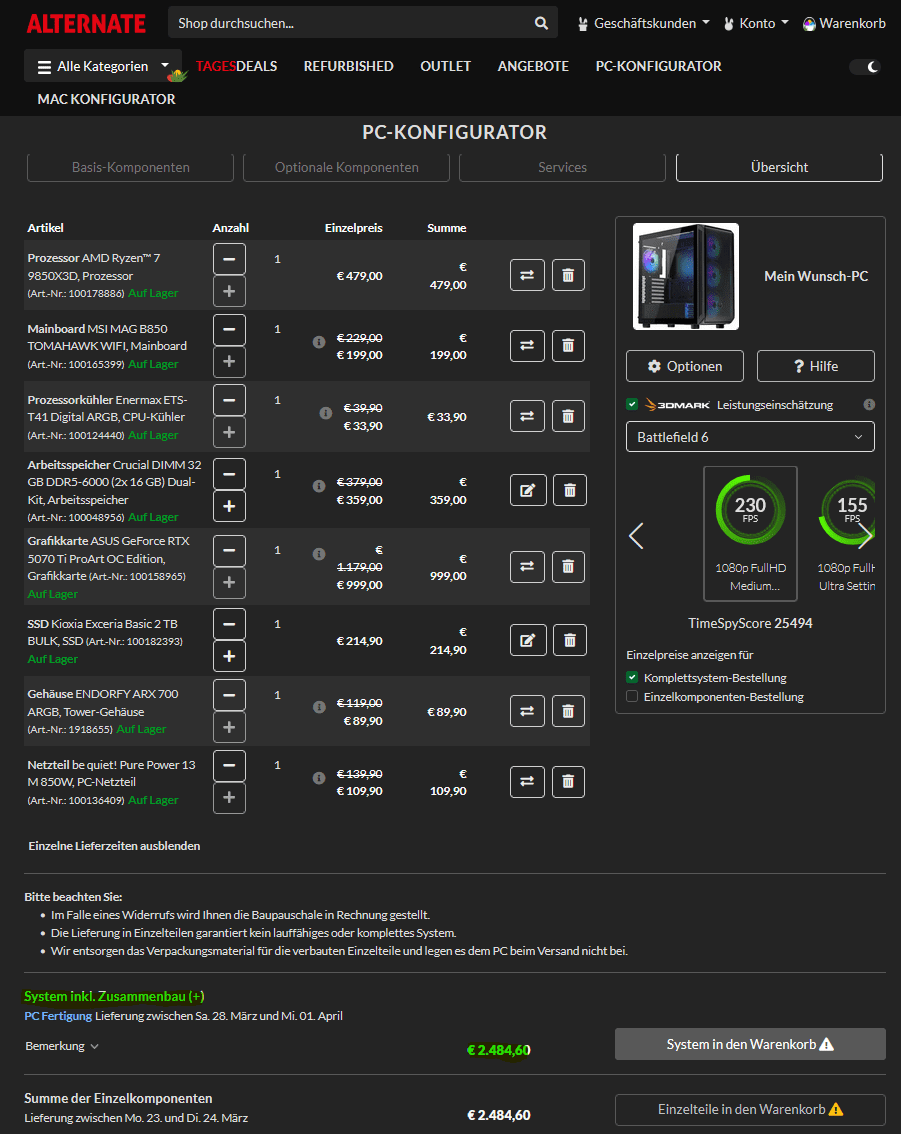The width and height of the screenshot is (901, 1134).
Task: Delete the AMD Ryzen processor row
Action: pos(568,275)
